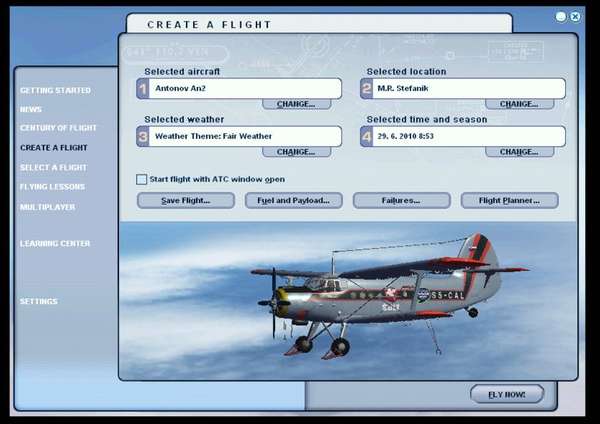Screen dimensions: 600x424
Task: Click the number 3 weather step icon
Action: pos(143,137)
